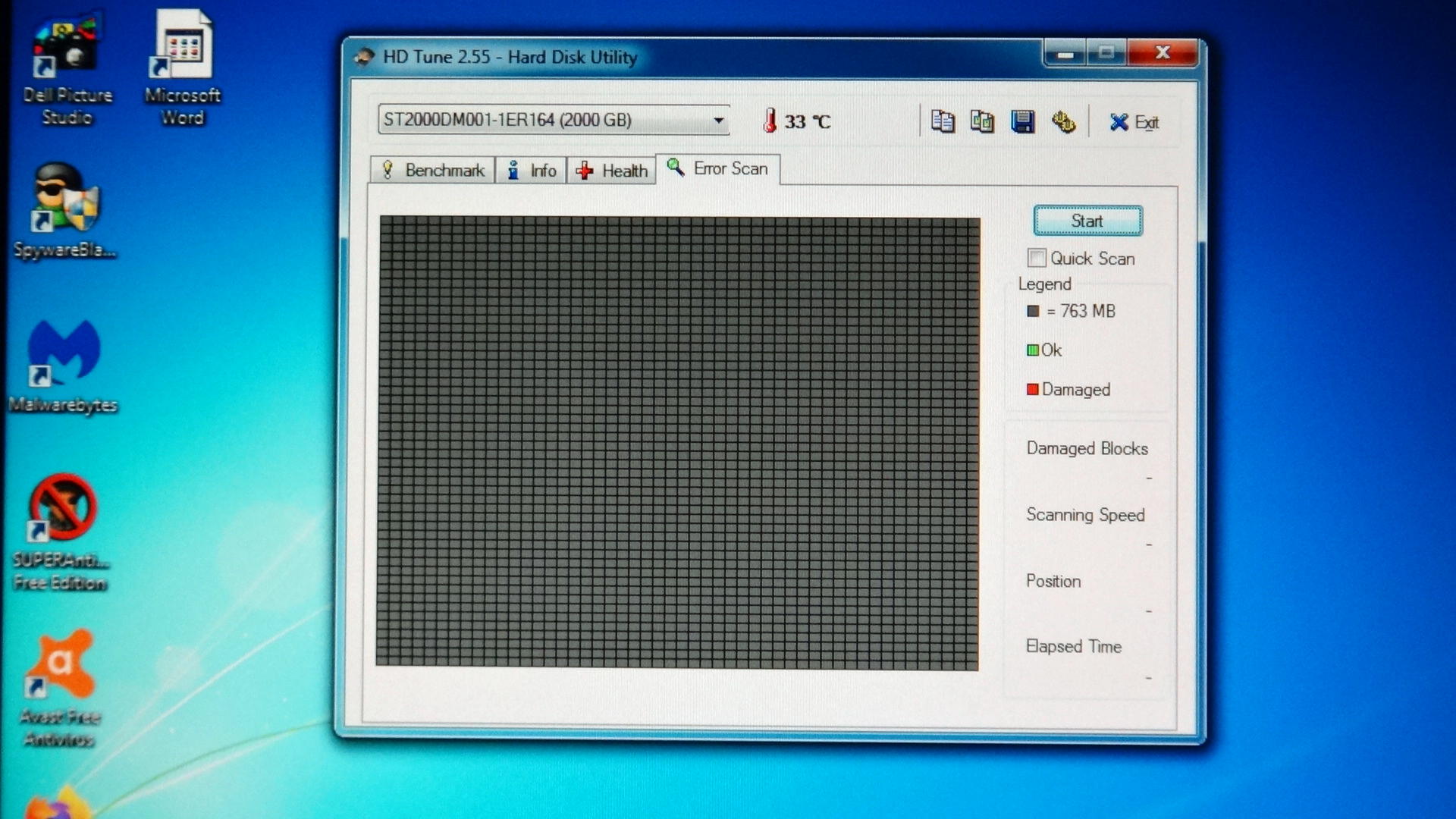Click the Elapsed Time label
Image resolution: width=1456 pixels, height=819 pixels.
pos(1073,646)
